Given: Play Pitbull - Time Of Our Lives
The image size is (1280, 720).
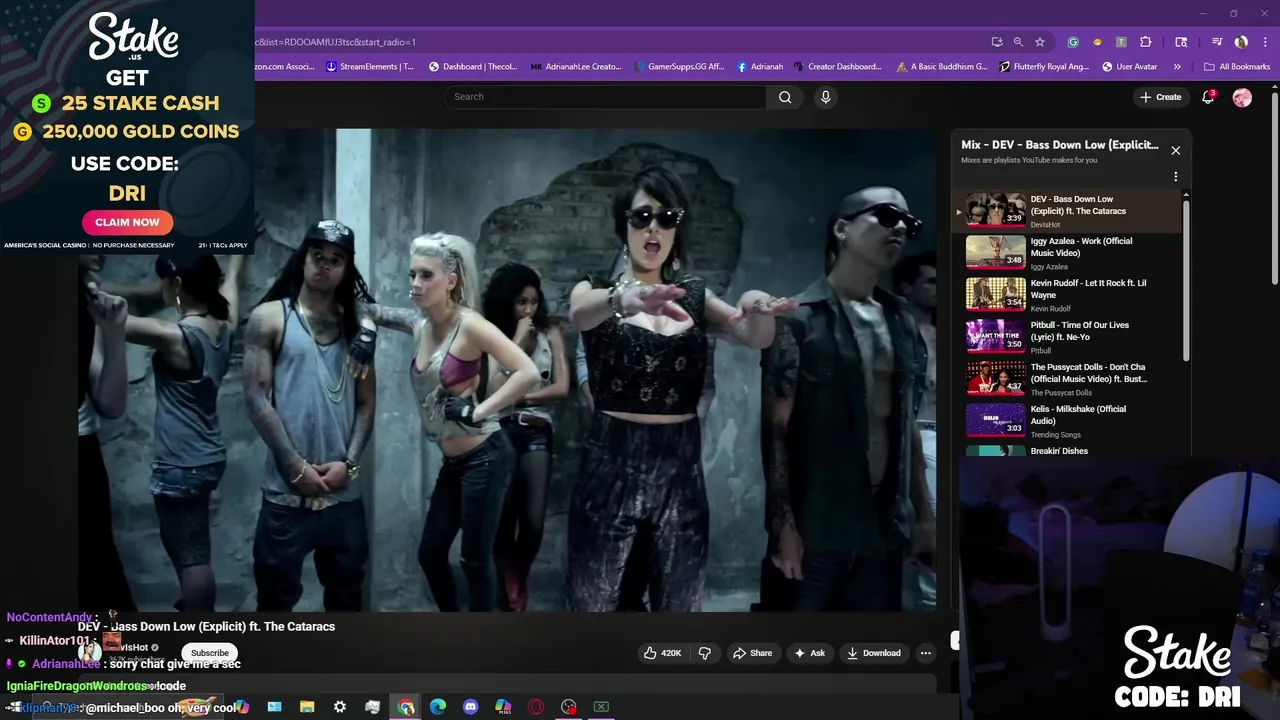Looking at the screenshot, I should 1066,337.
